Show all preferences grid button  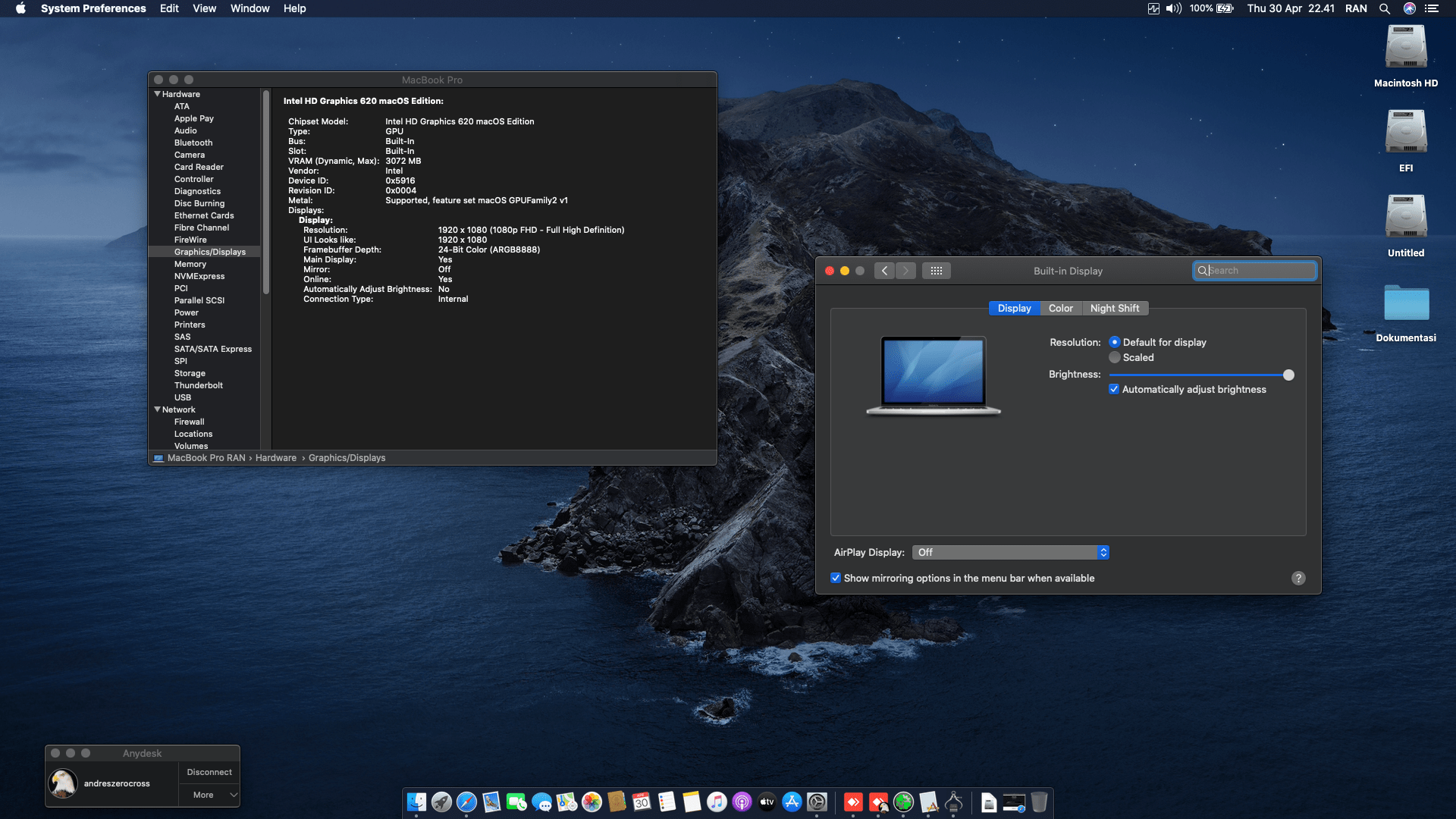point(936,271)
